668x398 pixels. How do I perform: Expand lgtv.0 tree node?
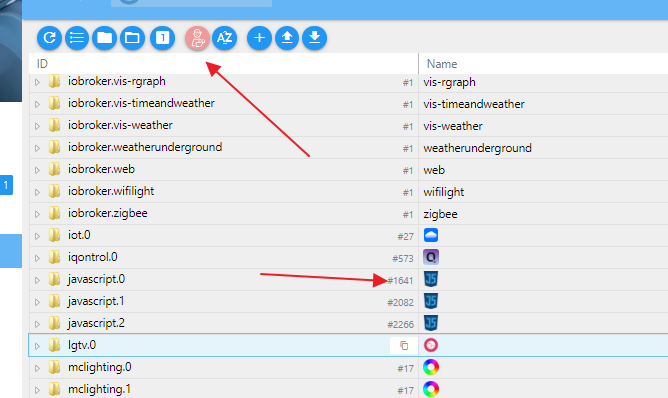(x=37, y=346)
